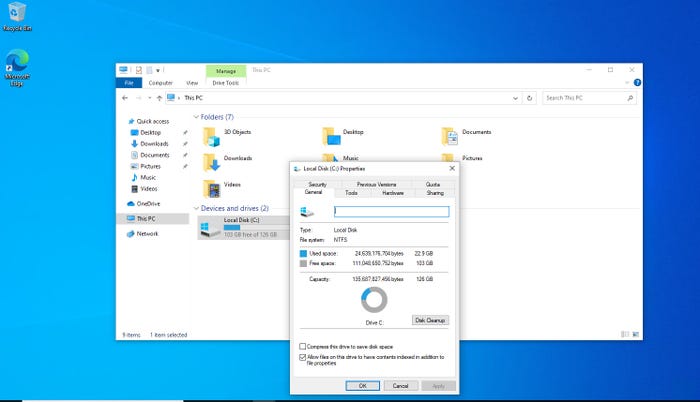
Task: Click the gray Free space color swatch
Action: coord(304,264)
